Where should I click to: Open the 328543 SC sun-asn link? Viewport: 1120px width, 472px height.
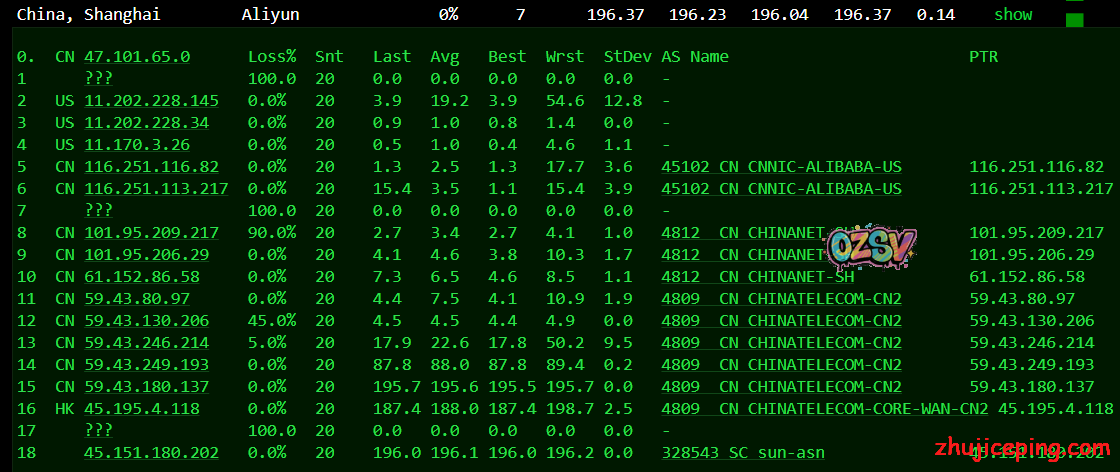[743, 453]
